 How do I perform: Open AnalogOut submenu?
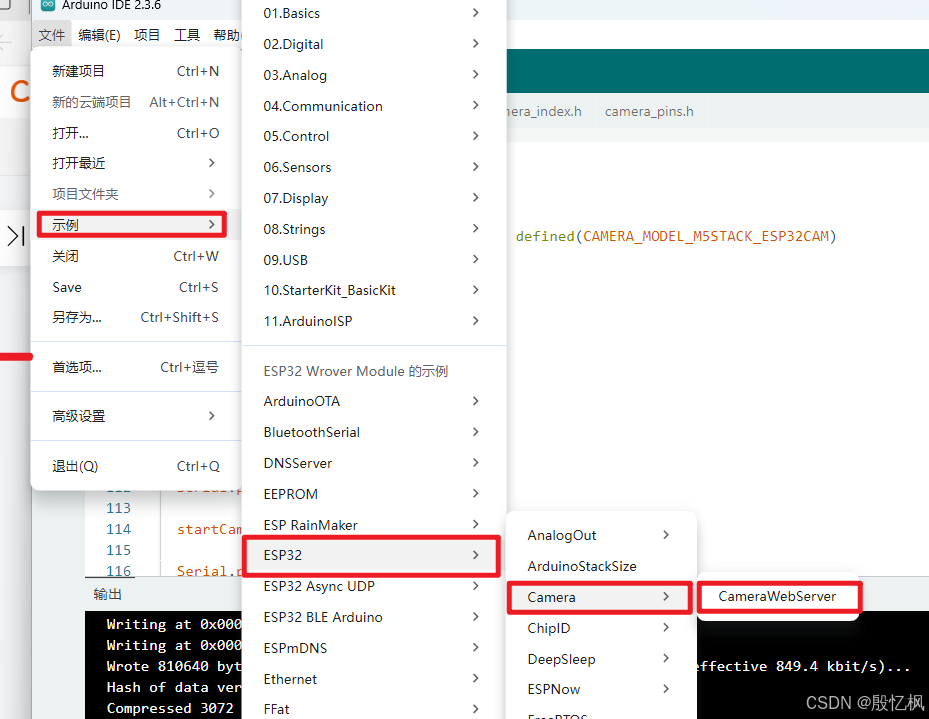[601, 535]
